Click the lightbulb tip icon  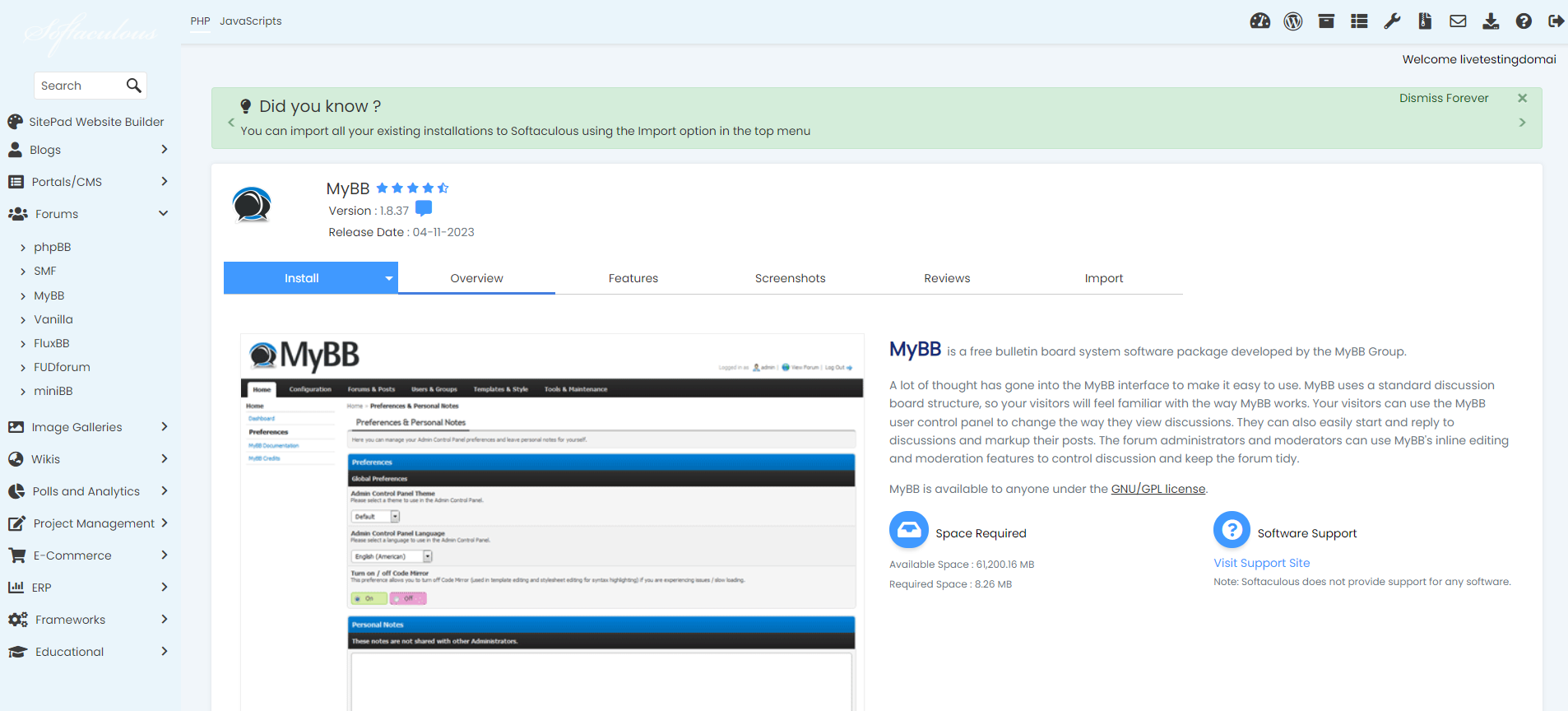(x=245, y=106)
